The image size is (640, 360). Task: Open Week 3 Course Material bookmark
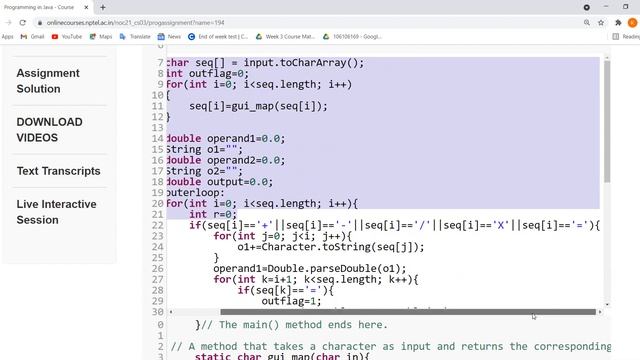point(285,37)
